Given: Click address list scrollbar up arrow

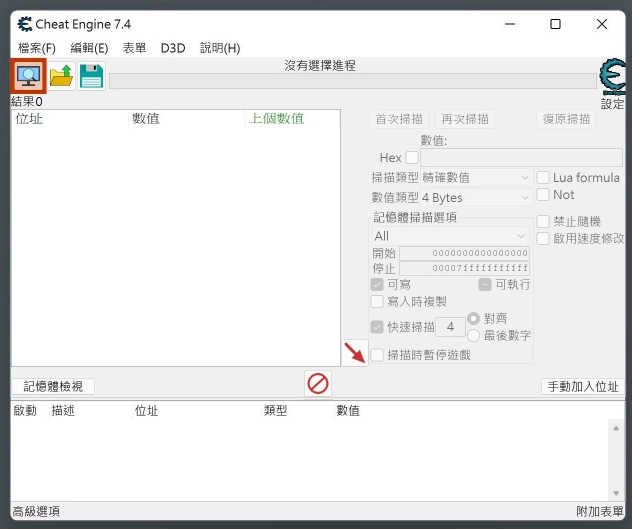Looking at the screenshot, I should [616, 428].
